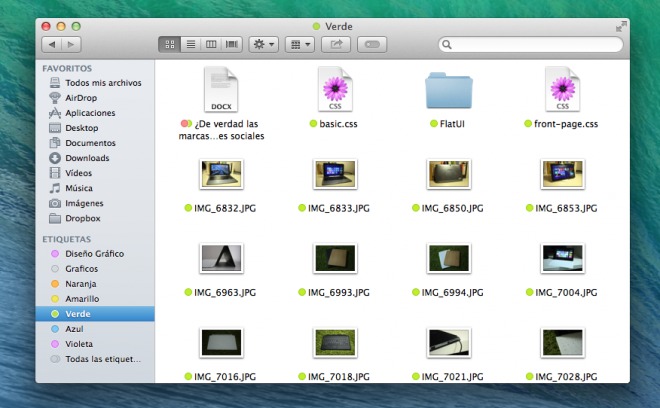This screenshot has width=660, height=408.
Task: Switch to icon view
Action: pos(170,44)
